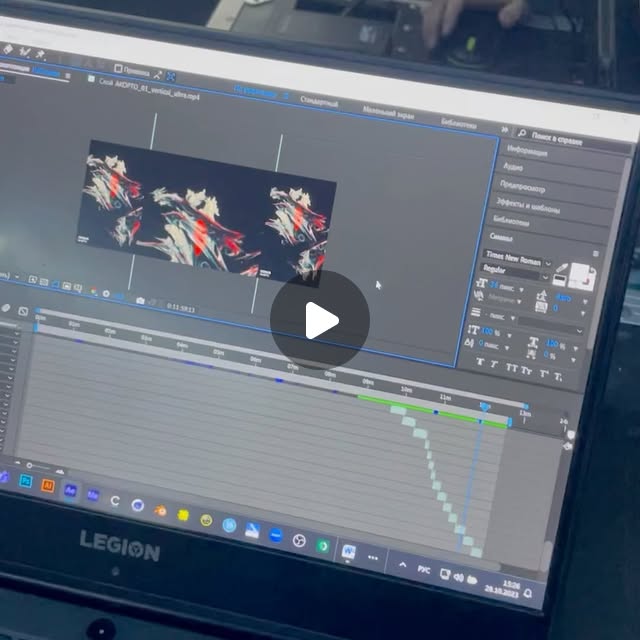Click the blue snapping-extend icon beside Привязка
Screen dimensions: 640x640
coord(171,76)
